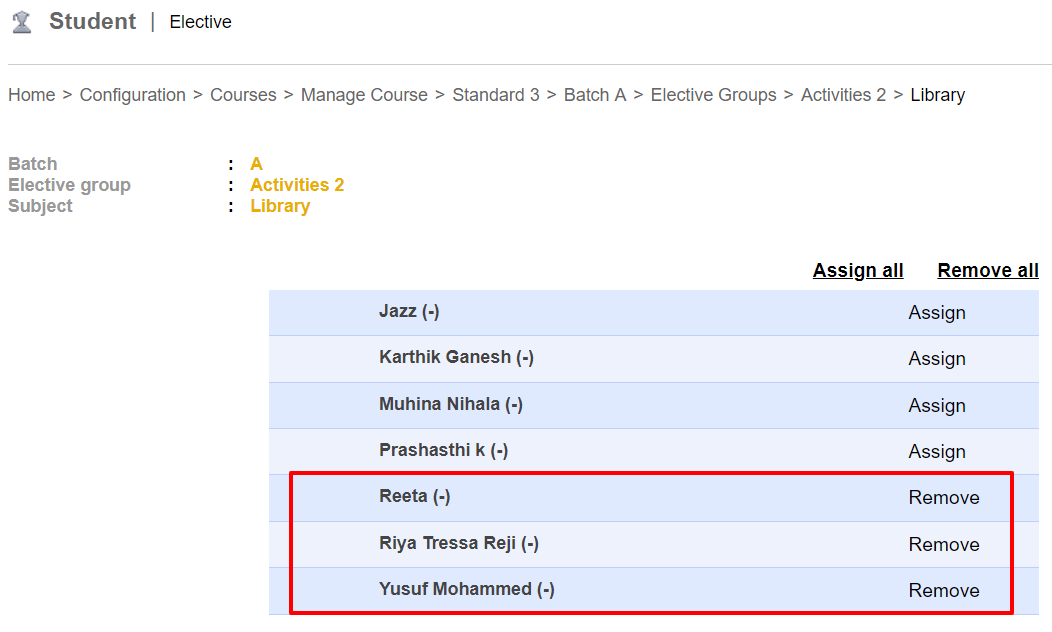
Task: Navigate to Manage Course breadcrumb
Action: [364, 95]
